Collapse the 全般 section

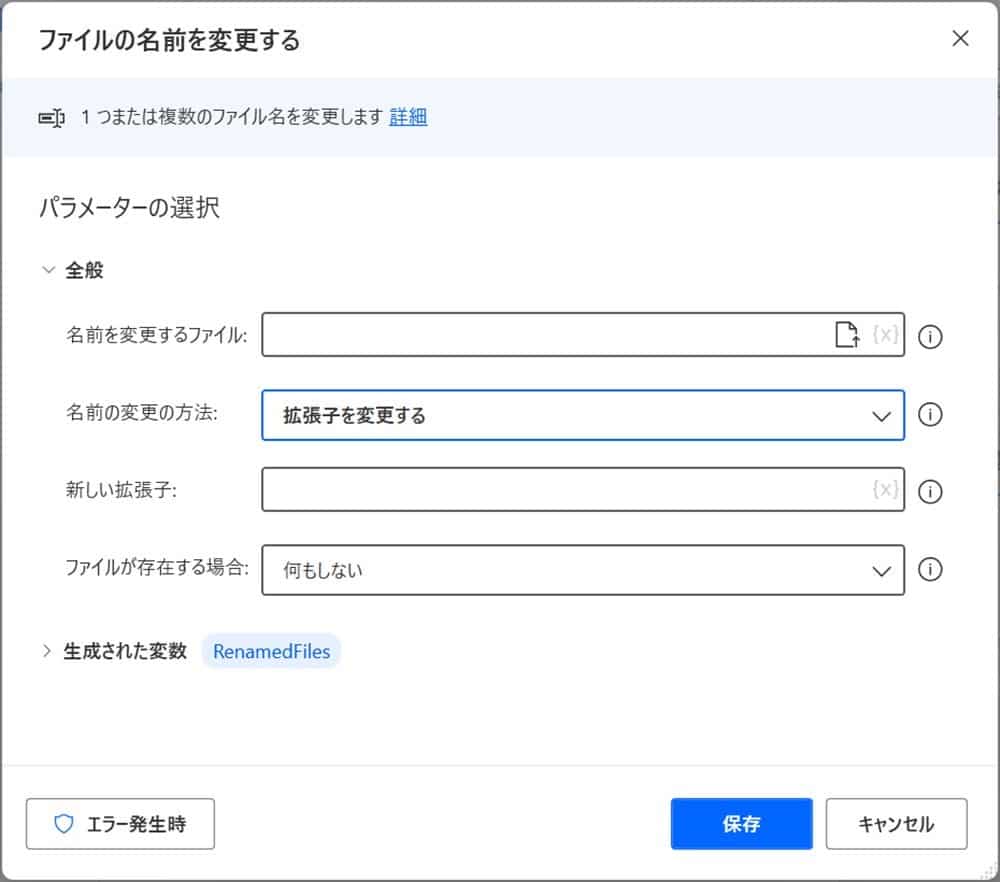pos(46,269)
